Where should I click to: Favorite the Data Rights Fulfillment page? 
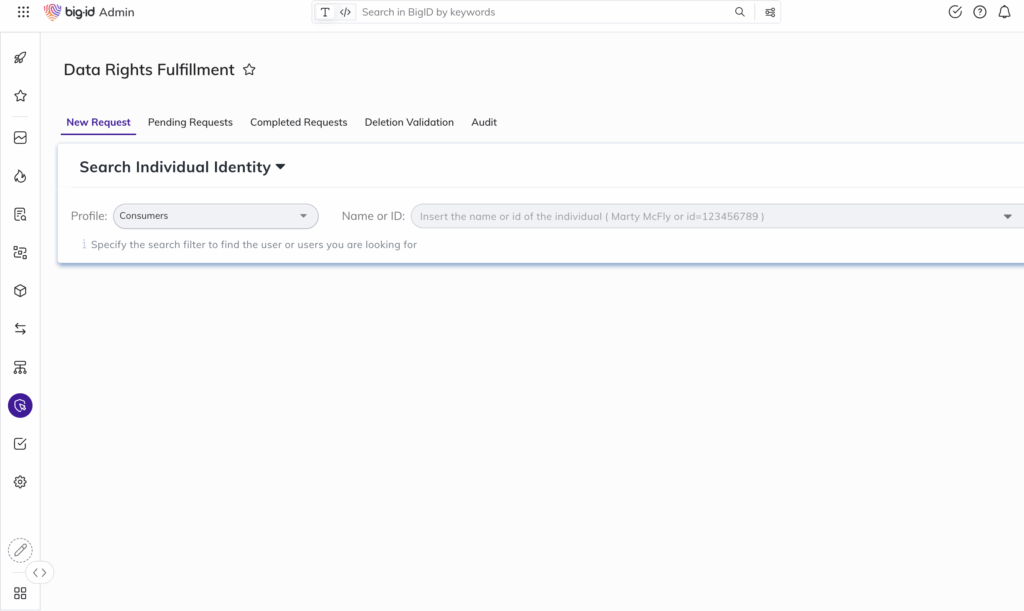pos(249,70)
